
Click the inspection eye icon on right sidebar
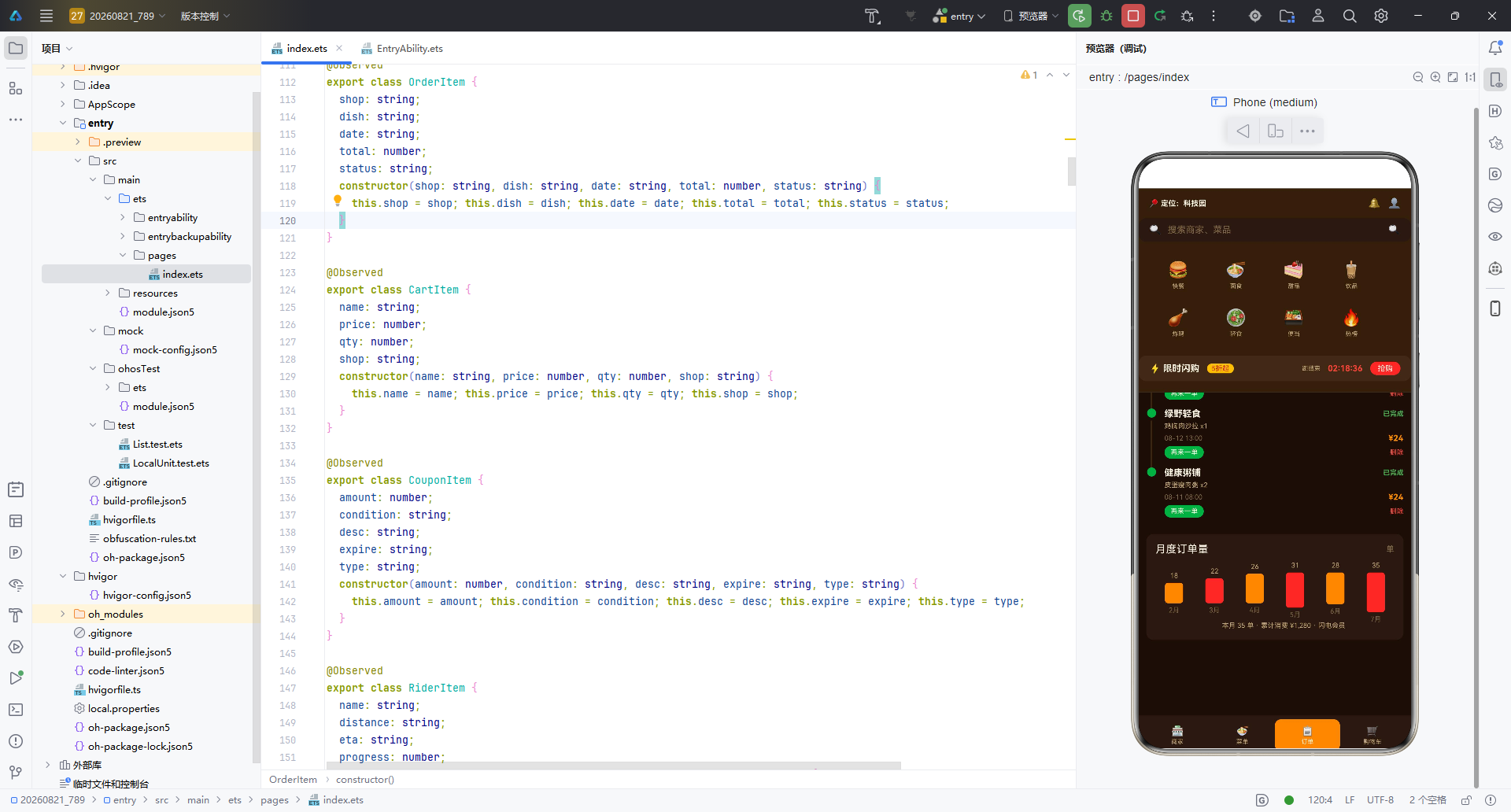click(x=1495, y=237)
